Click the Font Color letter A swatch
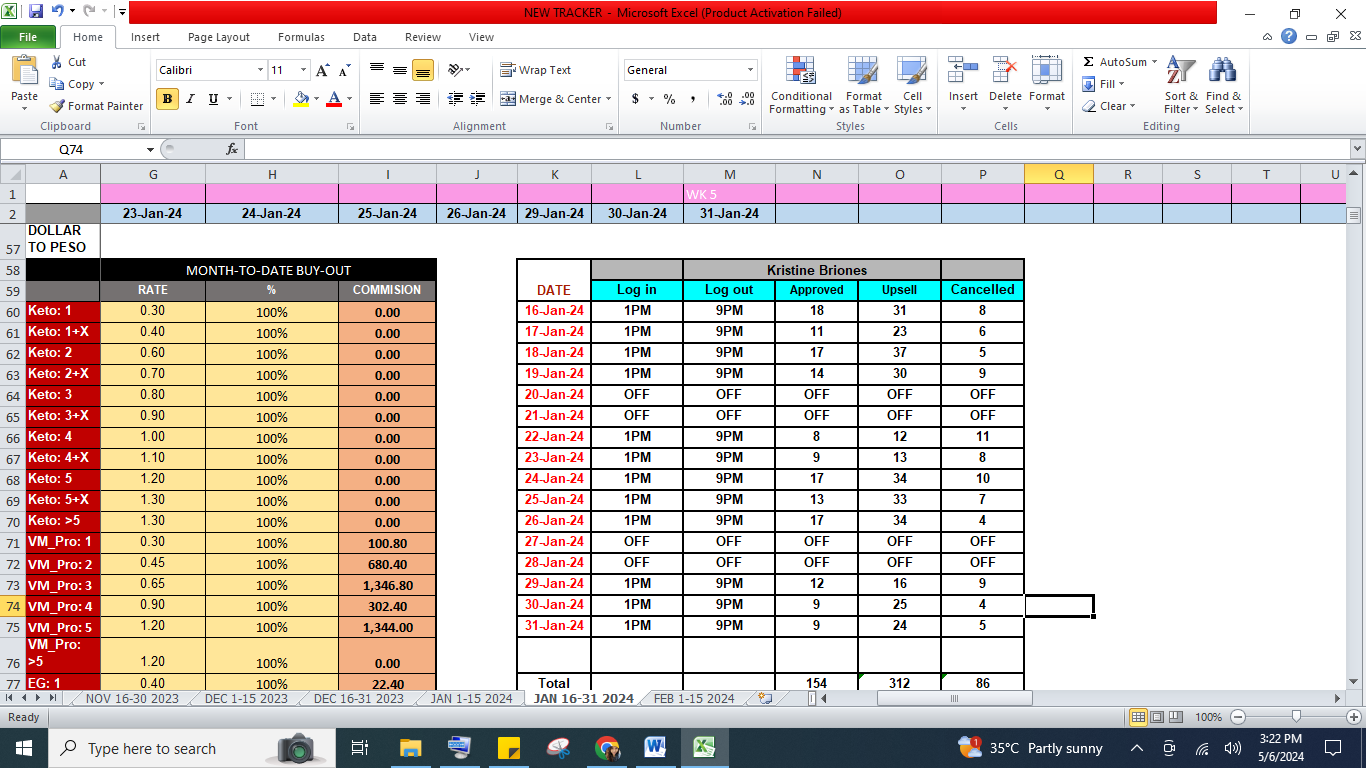This screenshot has height=768, width=1366. [334, 99]
